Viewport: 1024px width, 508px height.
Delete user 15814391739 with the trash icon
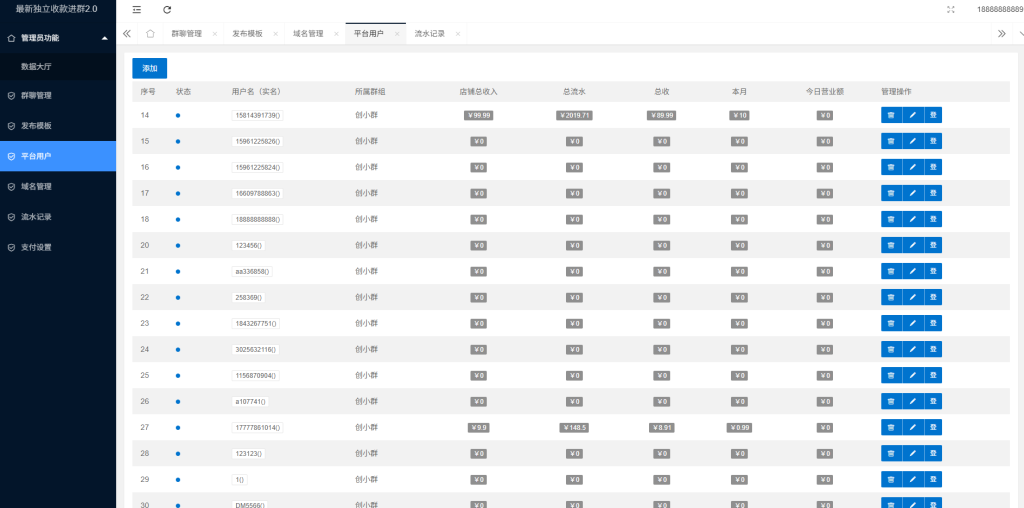(890, 115)
